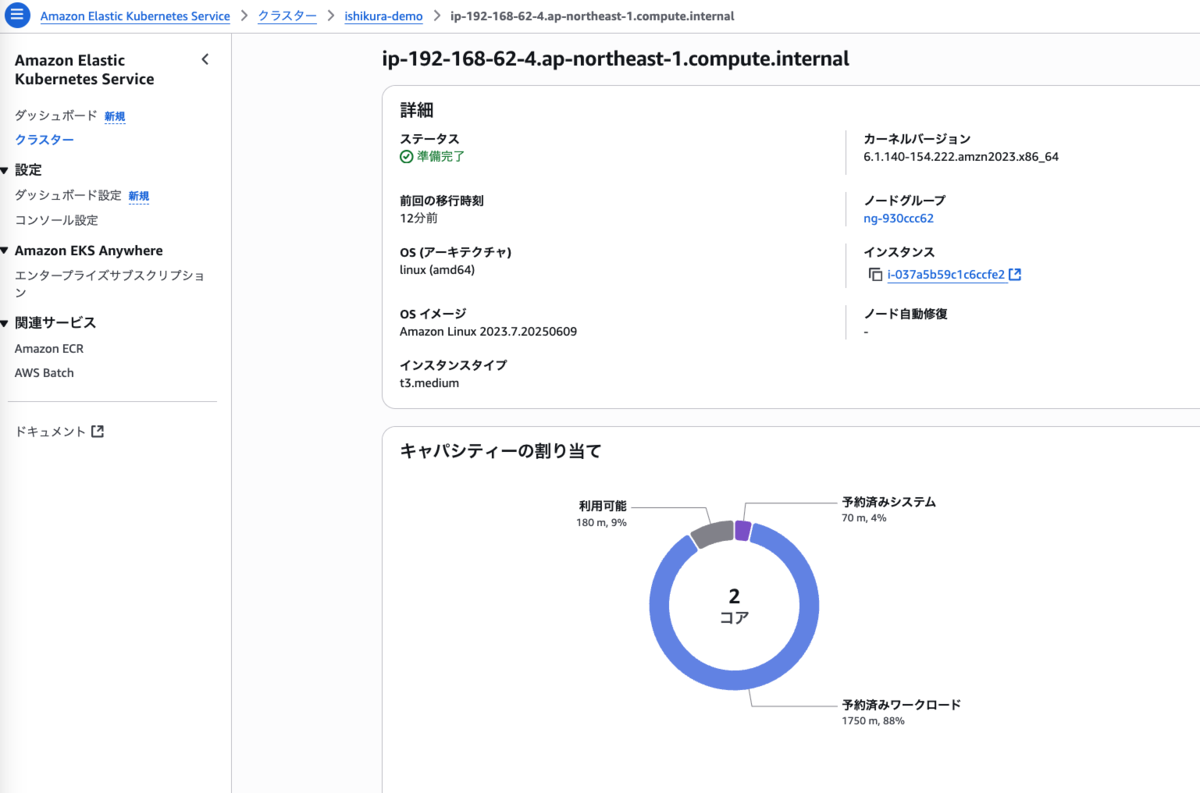Go to Amazon Elastic Kubernetes Service breadcrumb

(x=135, y=17)
